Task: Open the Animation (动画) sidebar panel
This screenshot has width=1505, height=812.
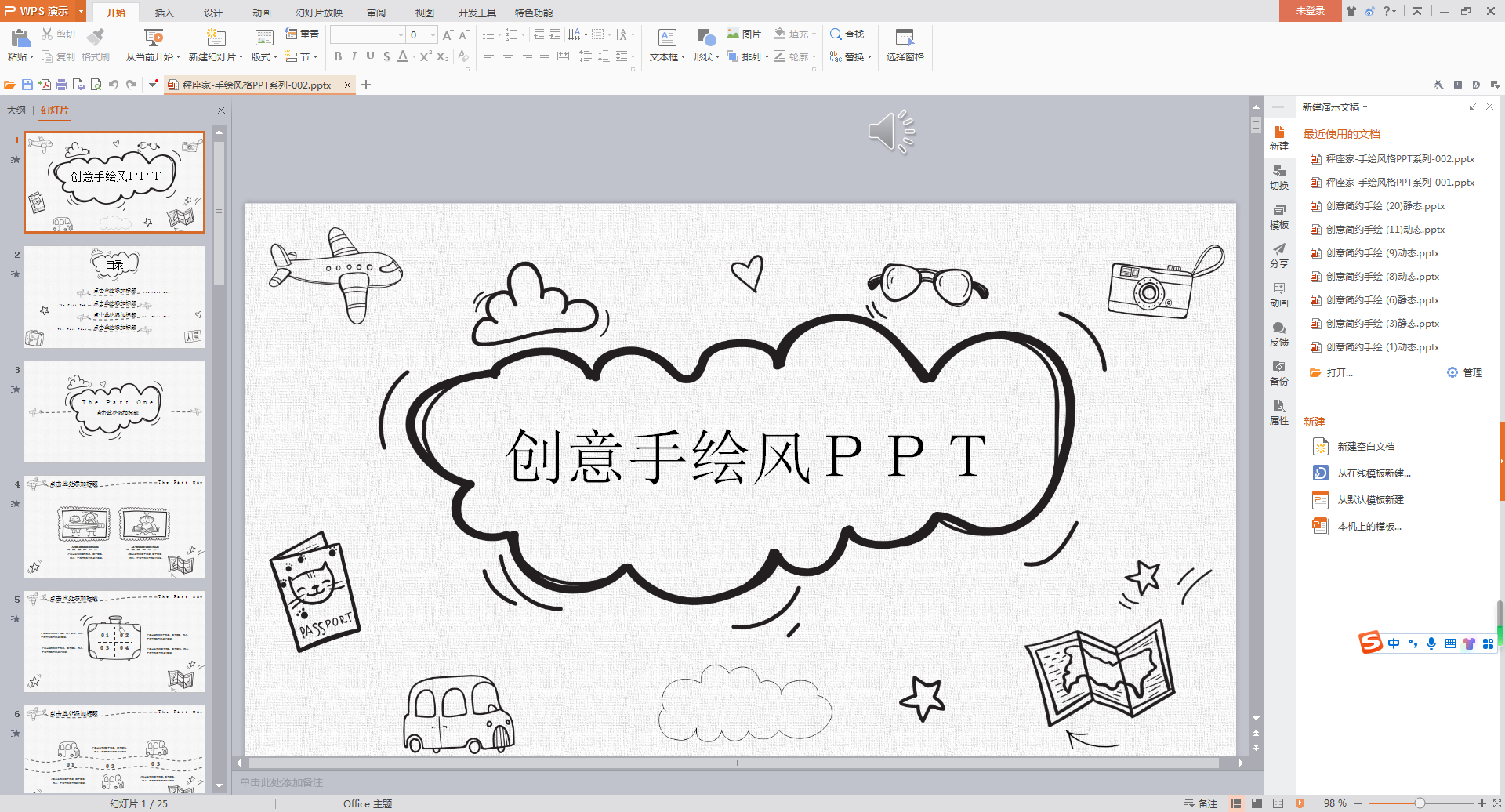Action: click(1279, 295)
